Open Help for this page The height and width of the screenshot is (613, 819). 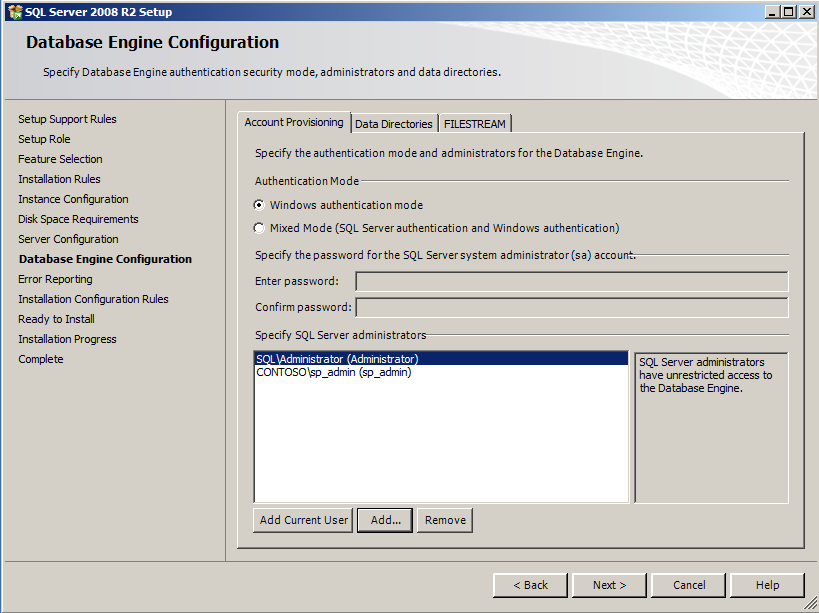point(767,585)
